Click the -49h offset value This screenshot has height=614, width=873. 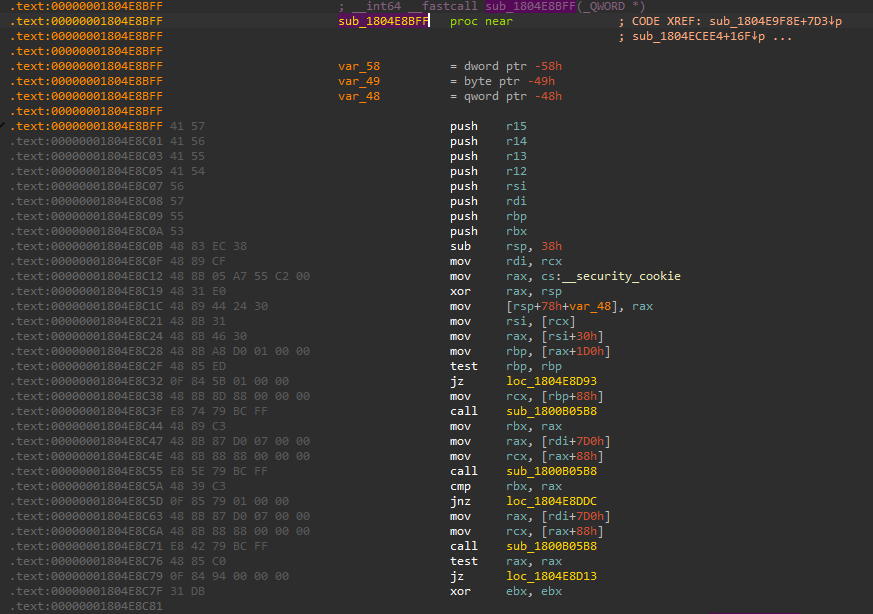[x=541, y=81]
